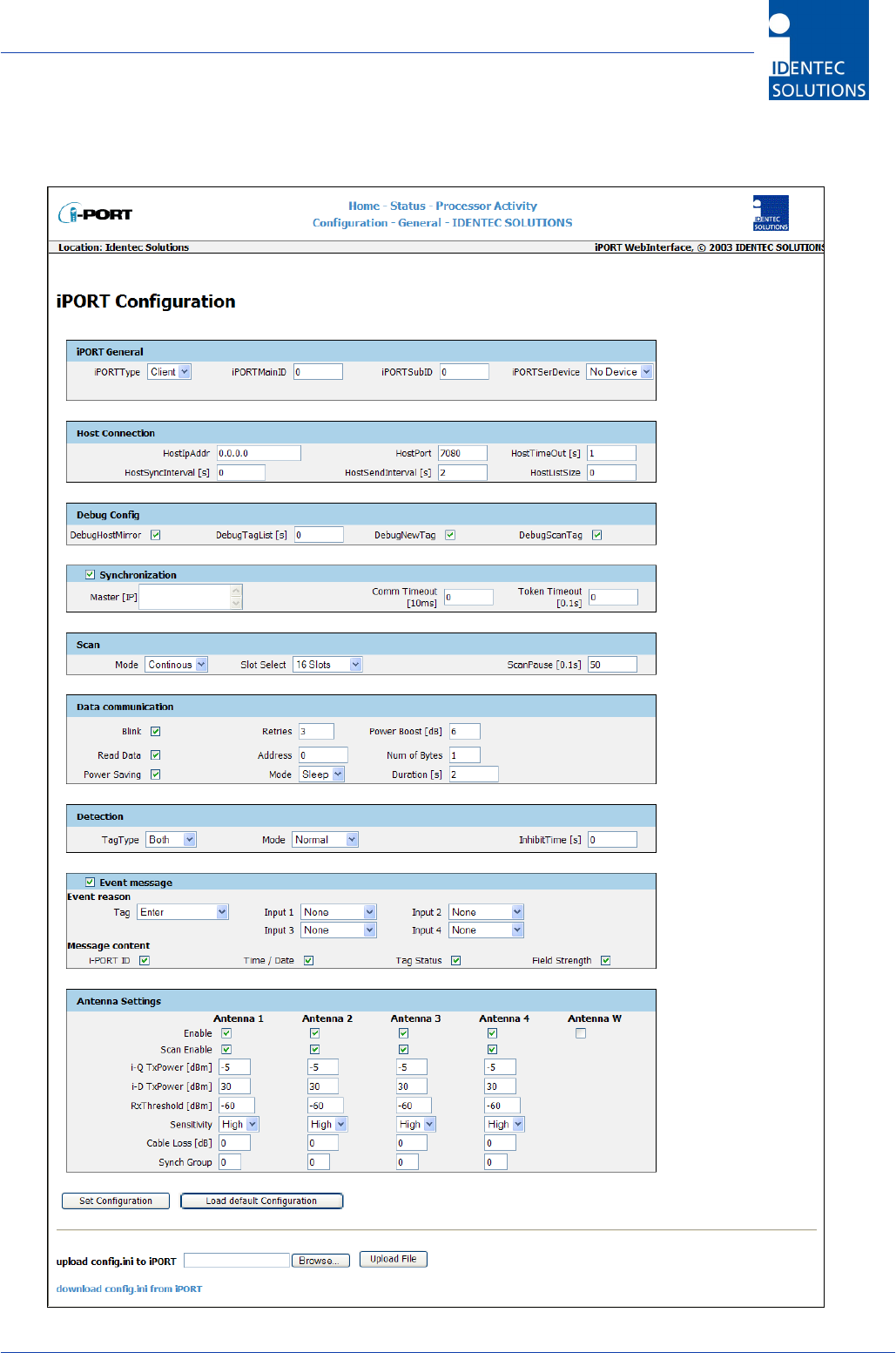Toggle the Power Saving checkbox
Screen dimensions: 896x1353
156,775
